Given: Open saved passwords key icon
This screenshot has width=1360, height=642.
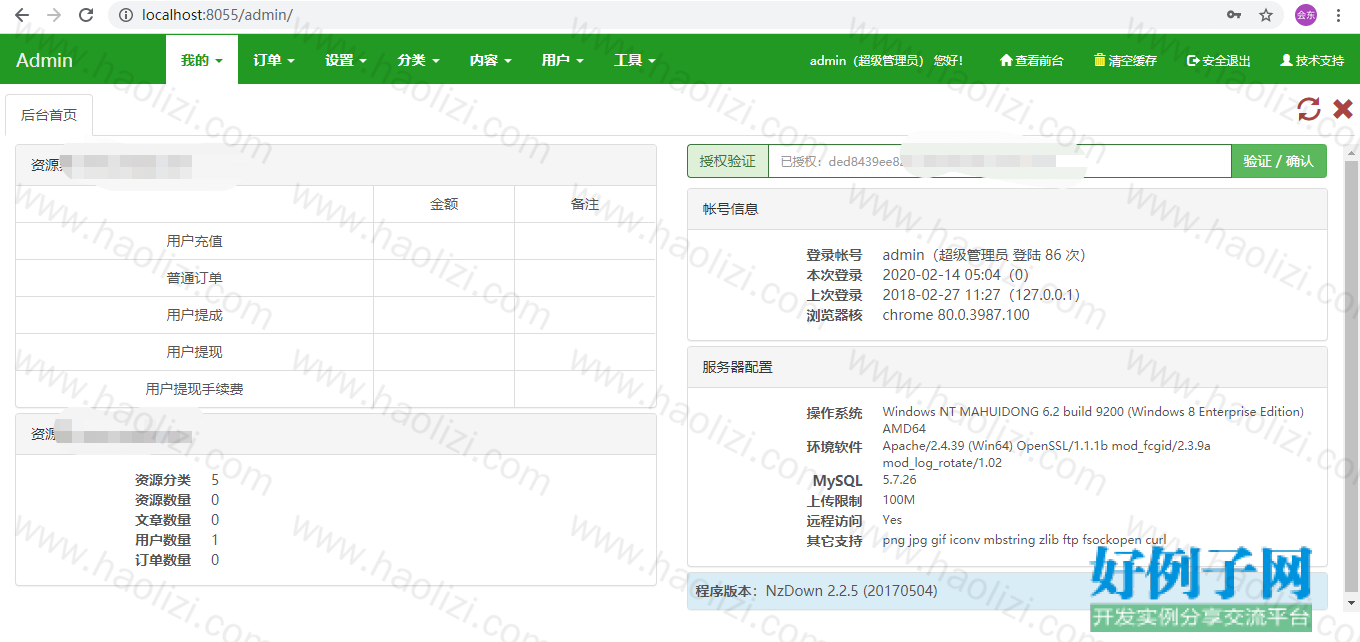Looking at the screenshot, I should tap(1234, 15).
